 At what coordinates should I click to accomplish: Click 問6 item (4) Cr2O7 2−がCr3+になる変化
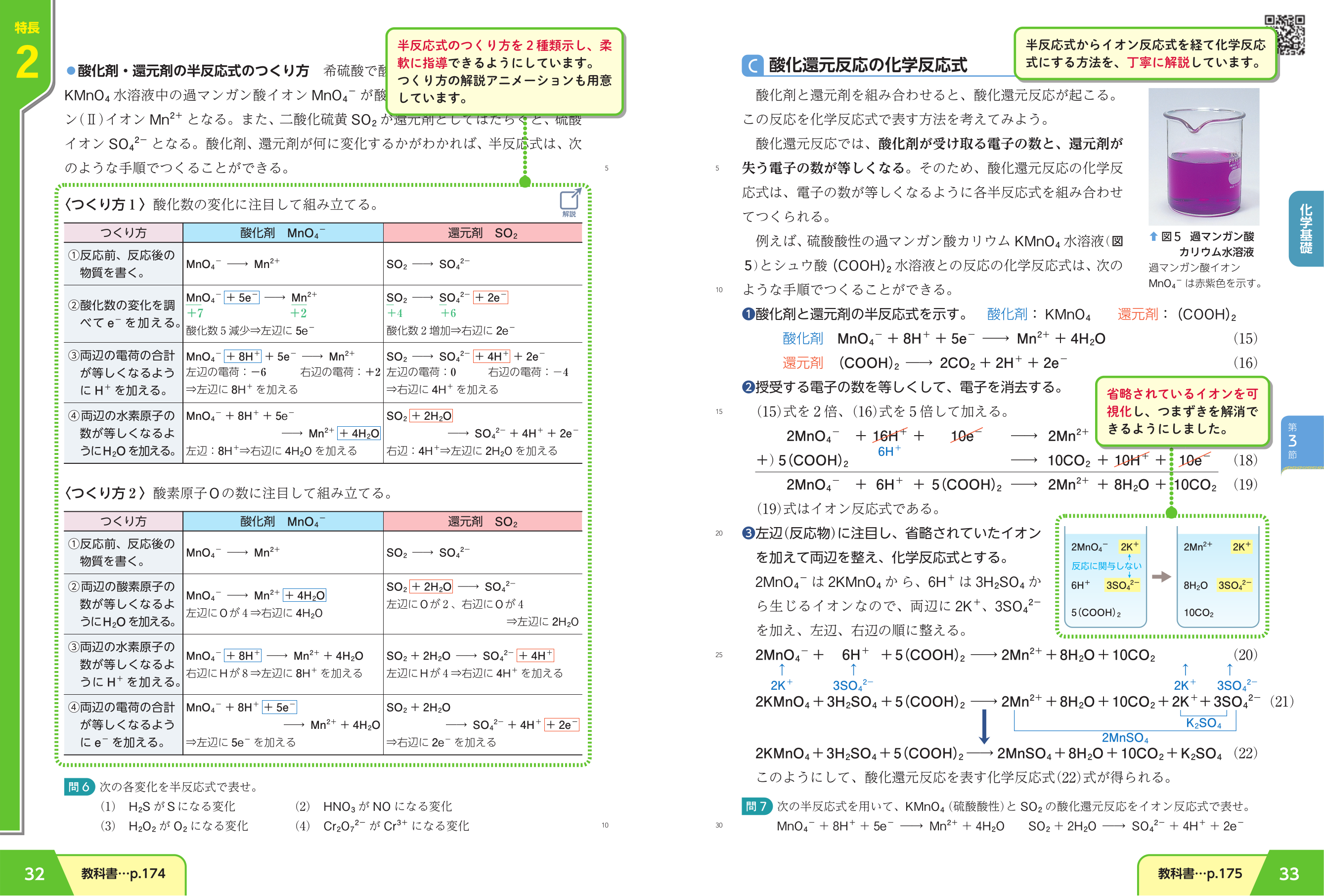point(382,826)
